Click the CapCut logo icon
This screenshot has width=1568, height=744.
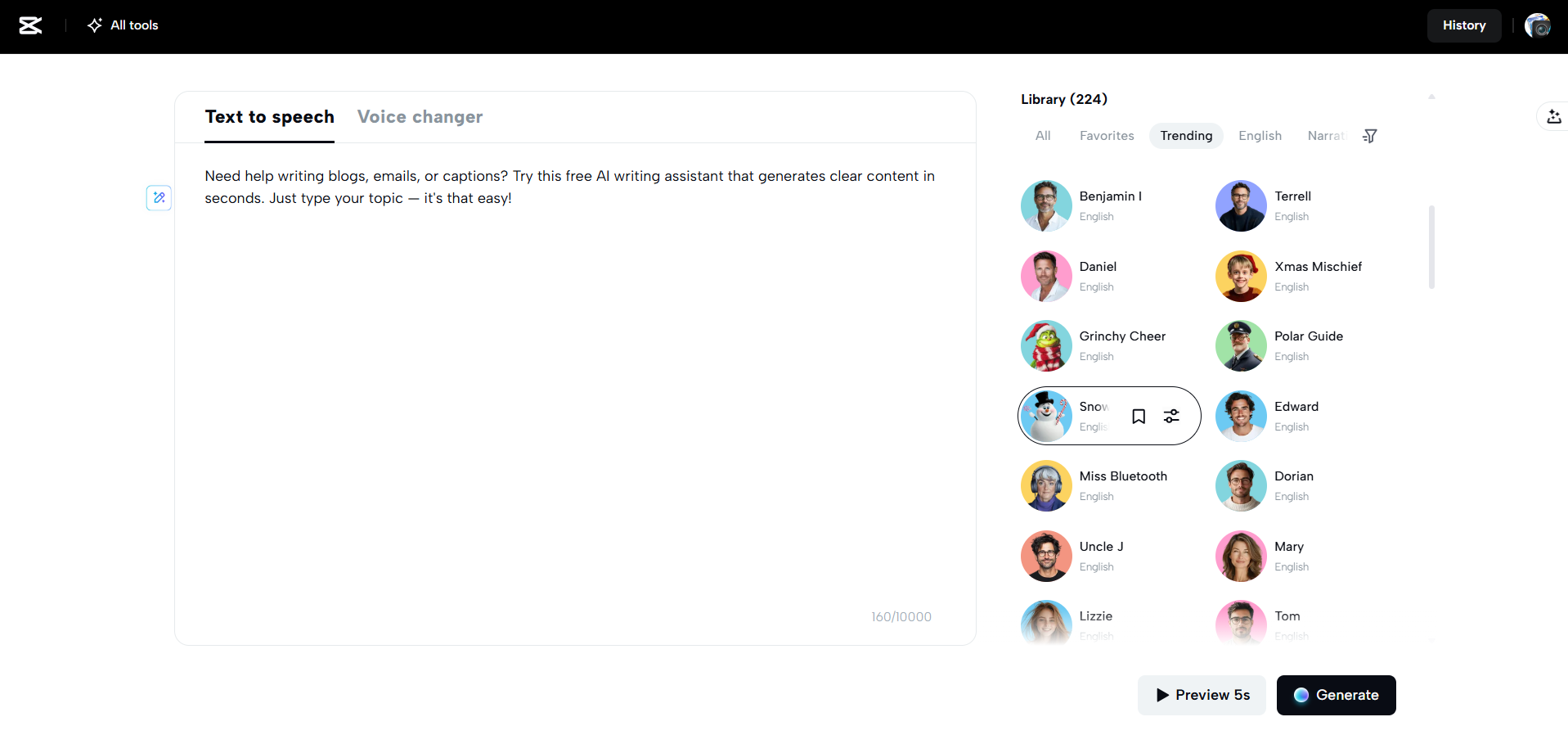[30, 25]
